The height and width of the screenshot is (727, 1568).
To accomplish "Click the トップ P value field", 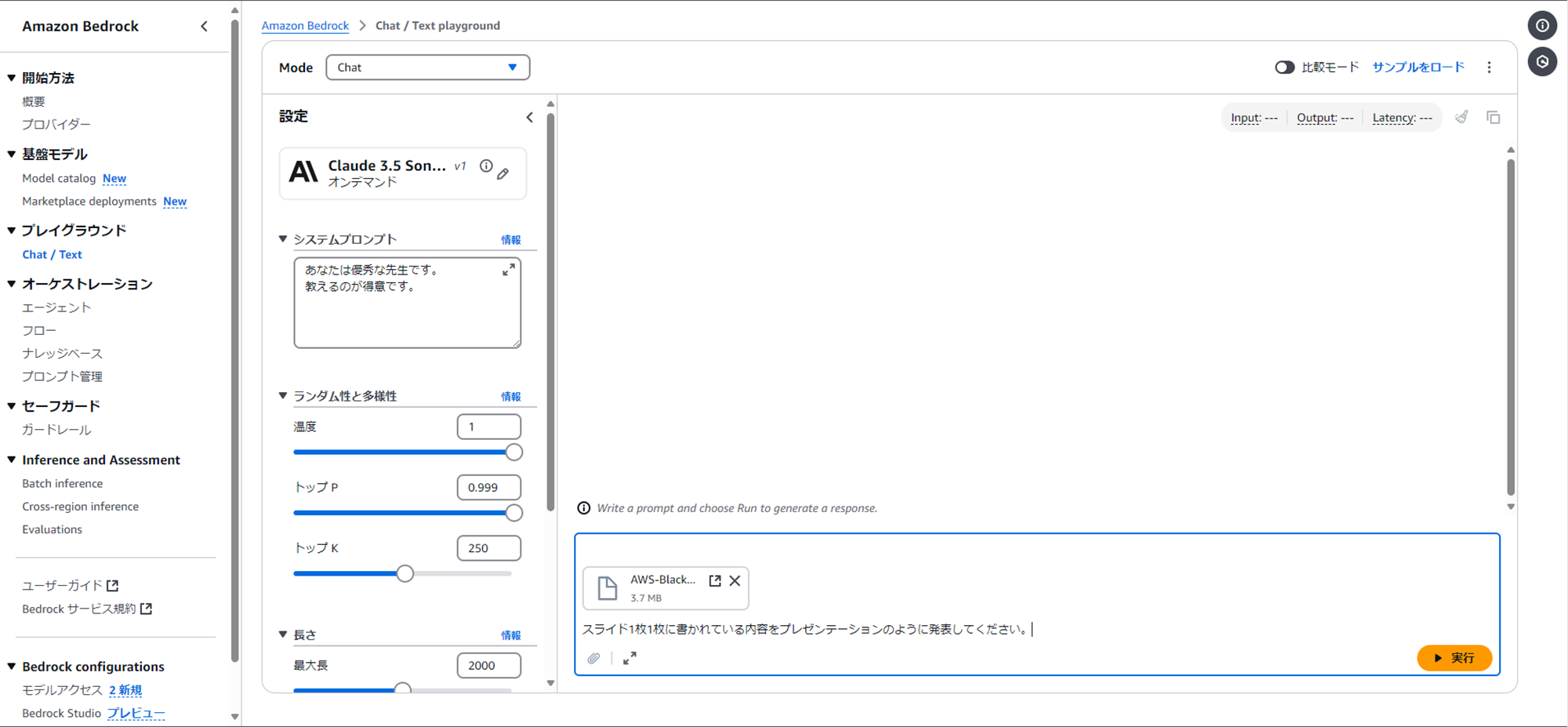I will [x=488, y=487].
